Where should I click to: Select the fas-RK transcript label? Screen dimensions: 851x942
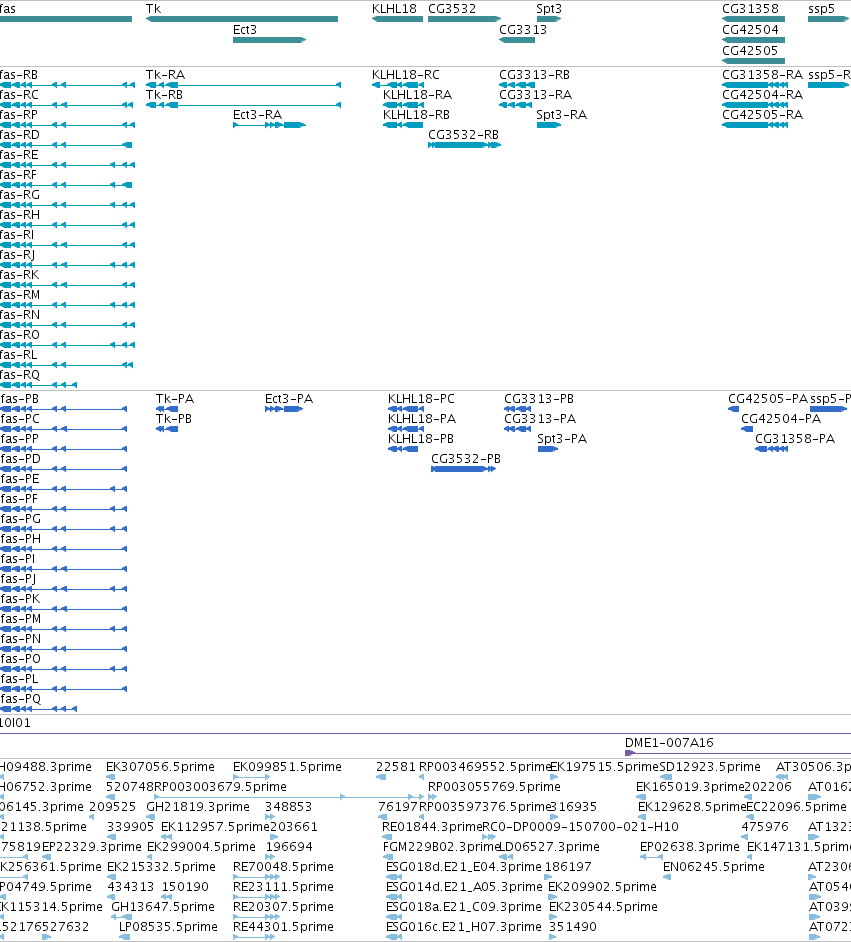pyautogui.click(x=20, y=275)
